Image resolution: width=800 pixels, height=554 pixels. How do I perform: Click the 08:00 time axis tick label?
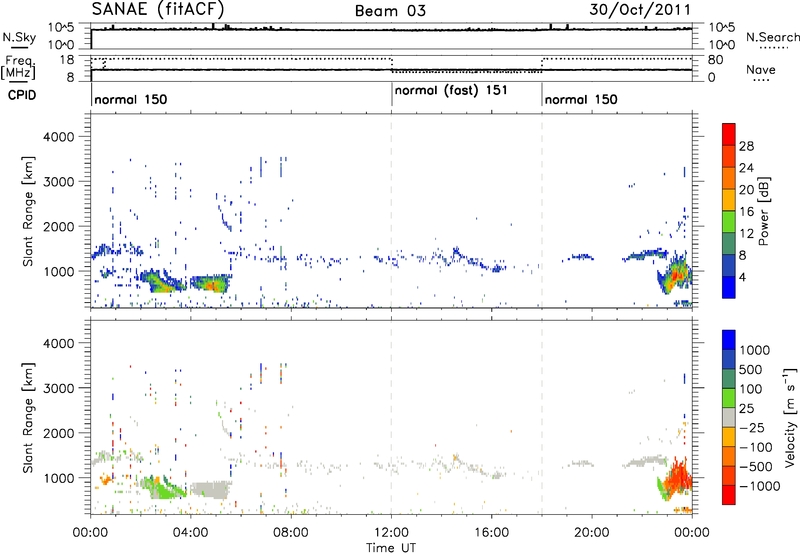coord(291,532)
